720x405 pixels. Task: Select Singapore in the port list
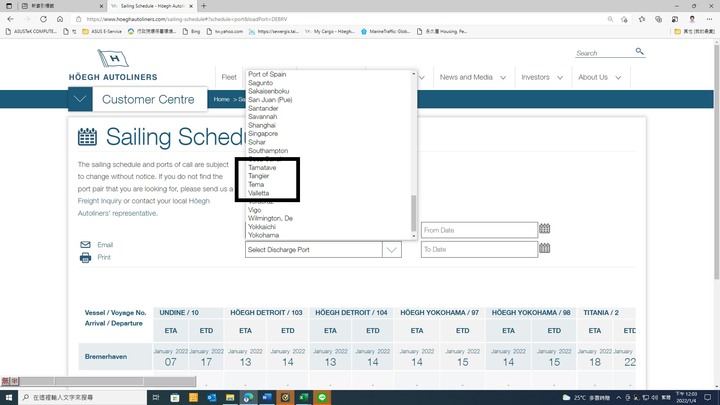pyautogui.click(x=263, y=134)
